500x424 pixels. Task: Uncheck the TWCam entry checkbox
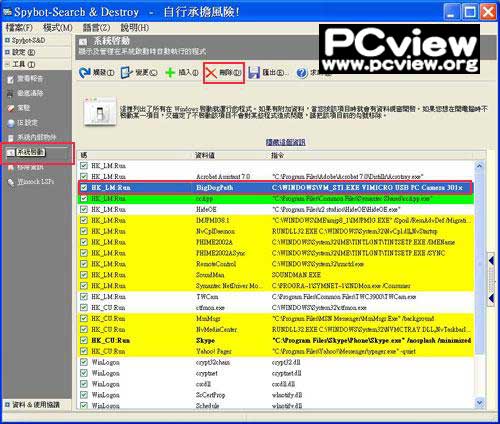(84, 297)
